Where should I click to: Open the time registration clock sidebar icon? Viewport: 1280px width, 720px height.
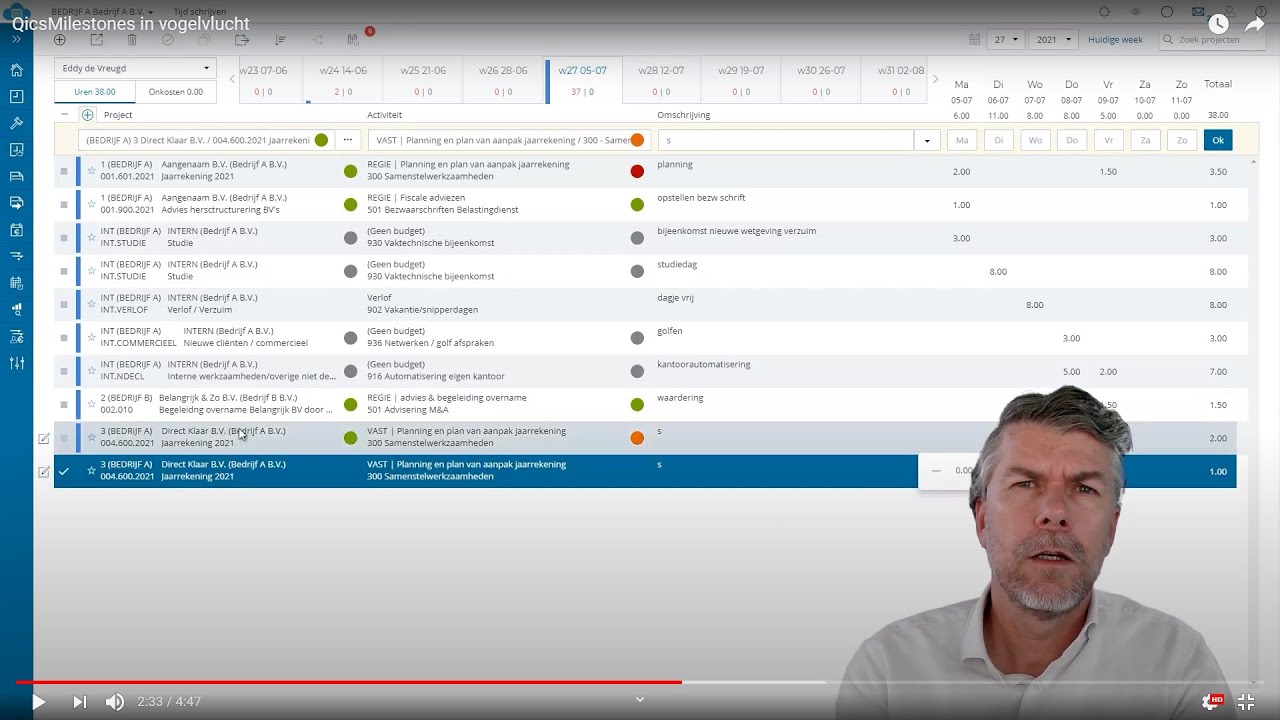coord(17,97)
